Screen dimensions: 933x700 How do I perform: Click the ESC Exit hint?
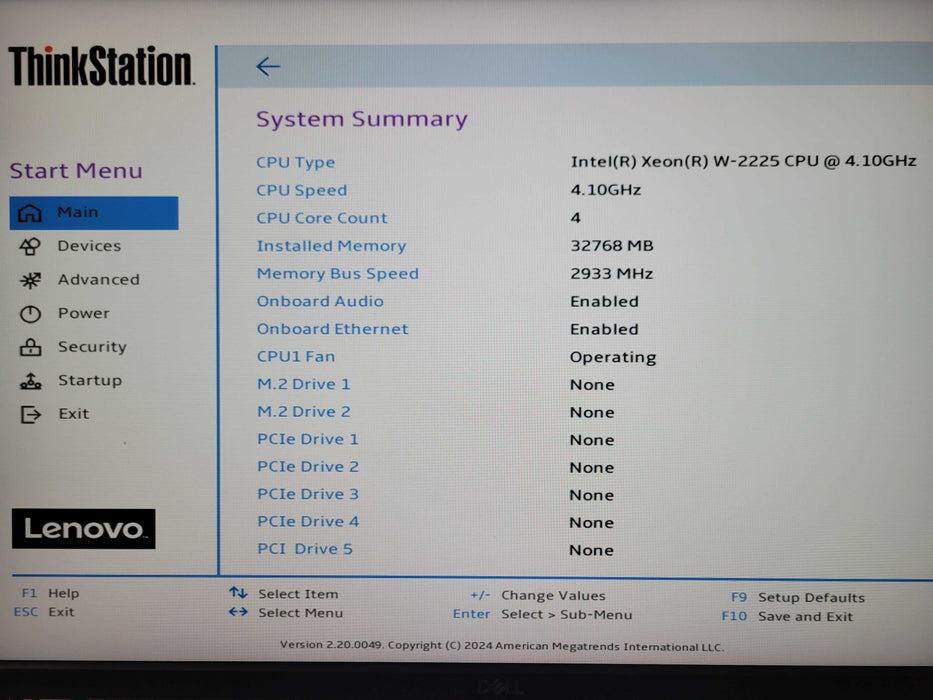[44, 612]
